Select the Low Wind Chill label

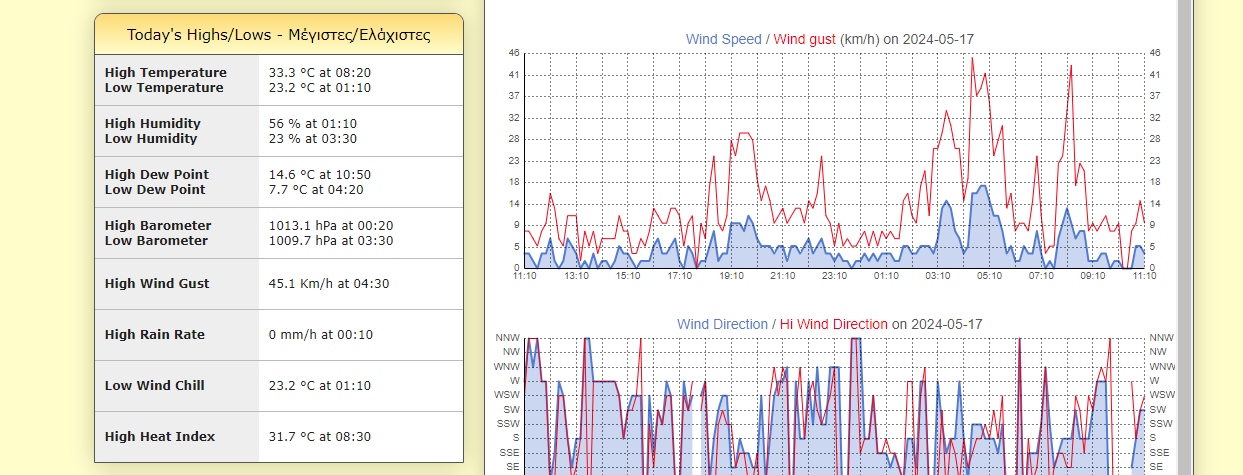point(154,386)
